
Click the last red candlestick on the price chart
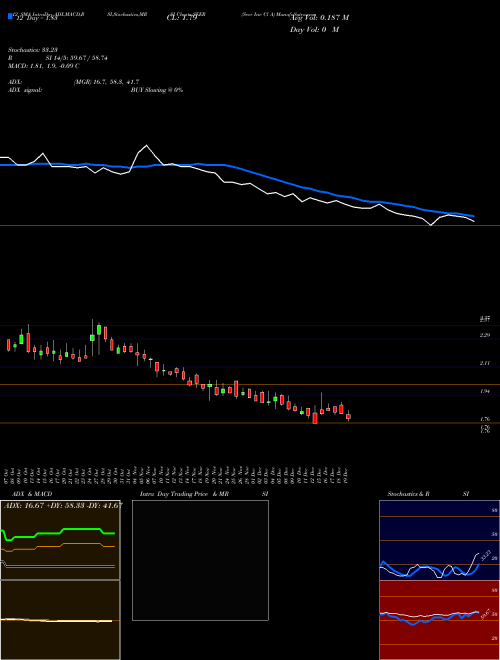click(348, 416)
